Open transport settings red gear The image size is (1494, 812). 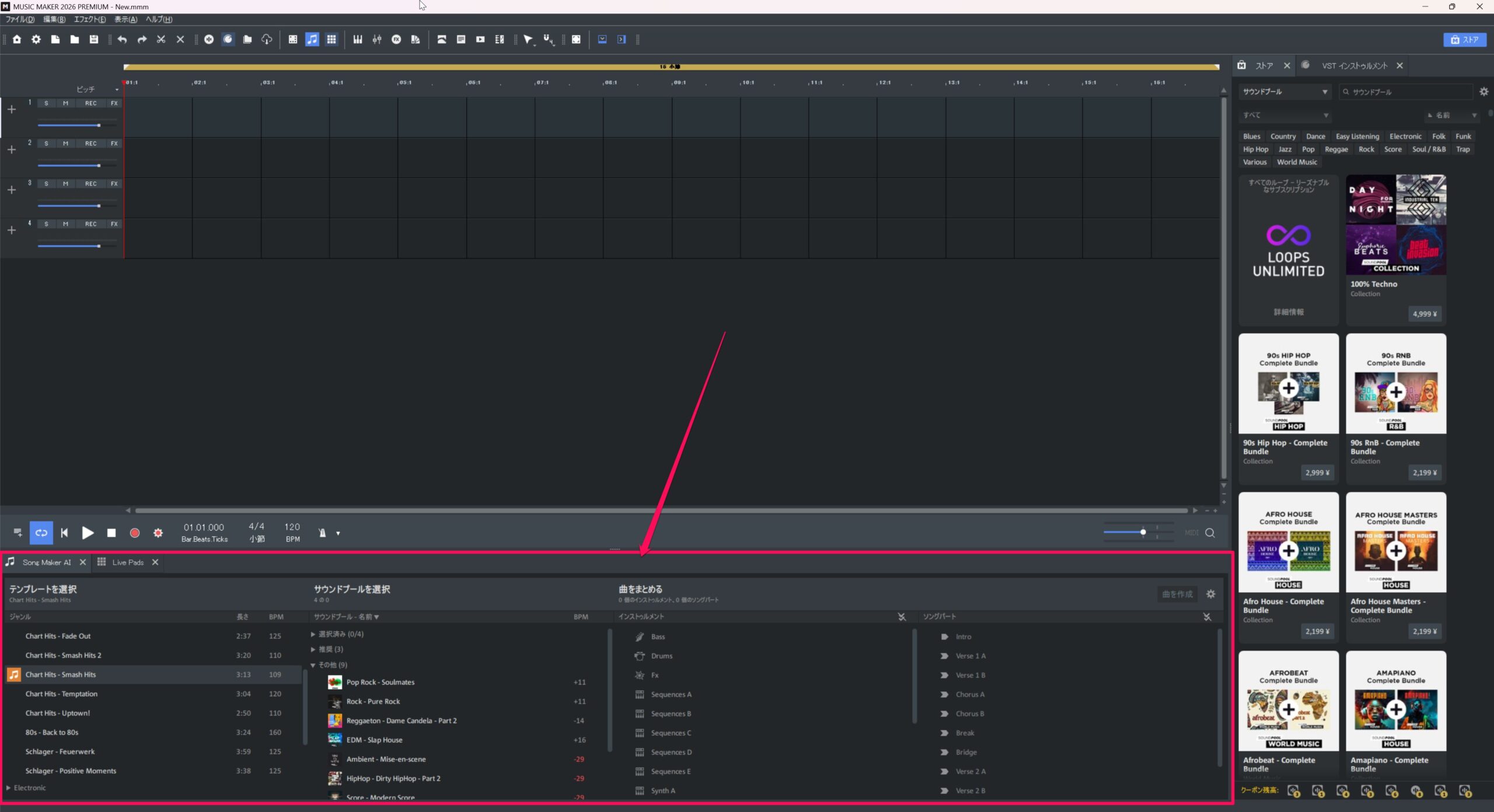coord(158,533)
